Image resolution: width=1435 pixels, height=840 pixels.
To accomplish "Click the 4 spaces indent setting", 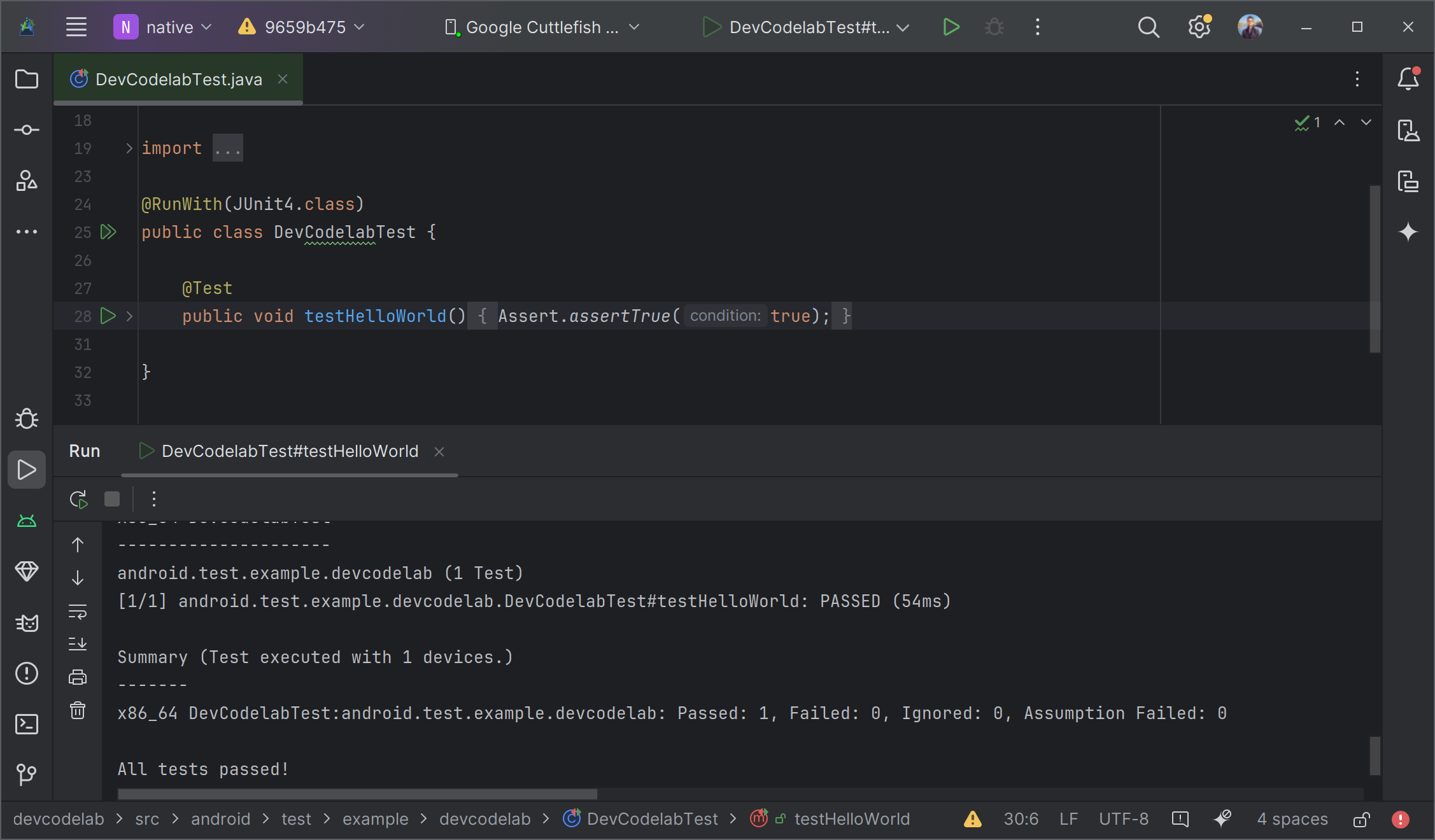I will point(1292,820).
